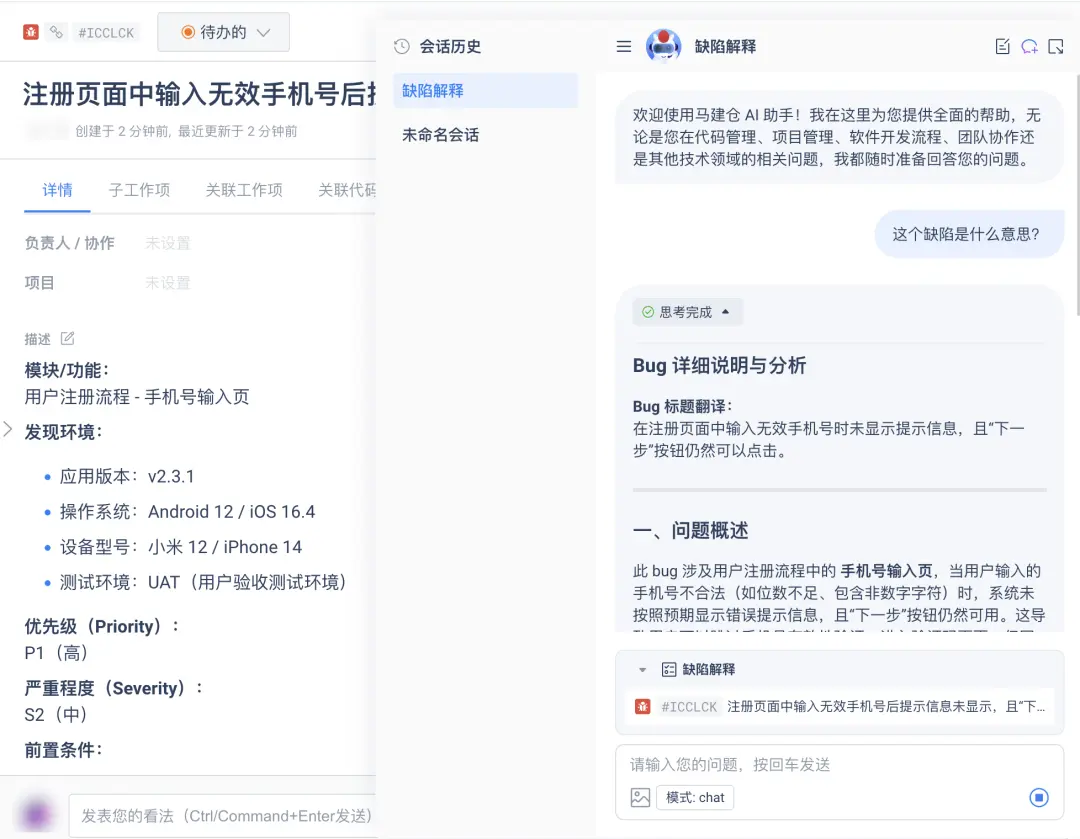Click the chat panel scrollbar
The width and height of the screenshot is (1080, 839).
(1077, 193)
